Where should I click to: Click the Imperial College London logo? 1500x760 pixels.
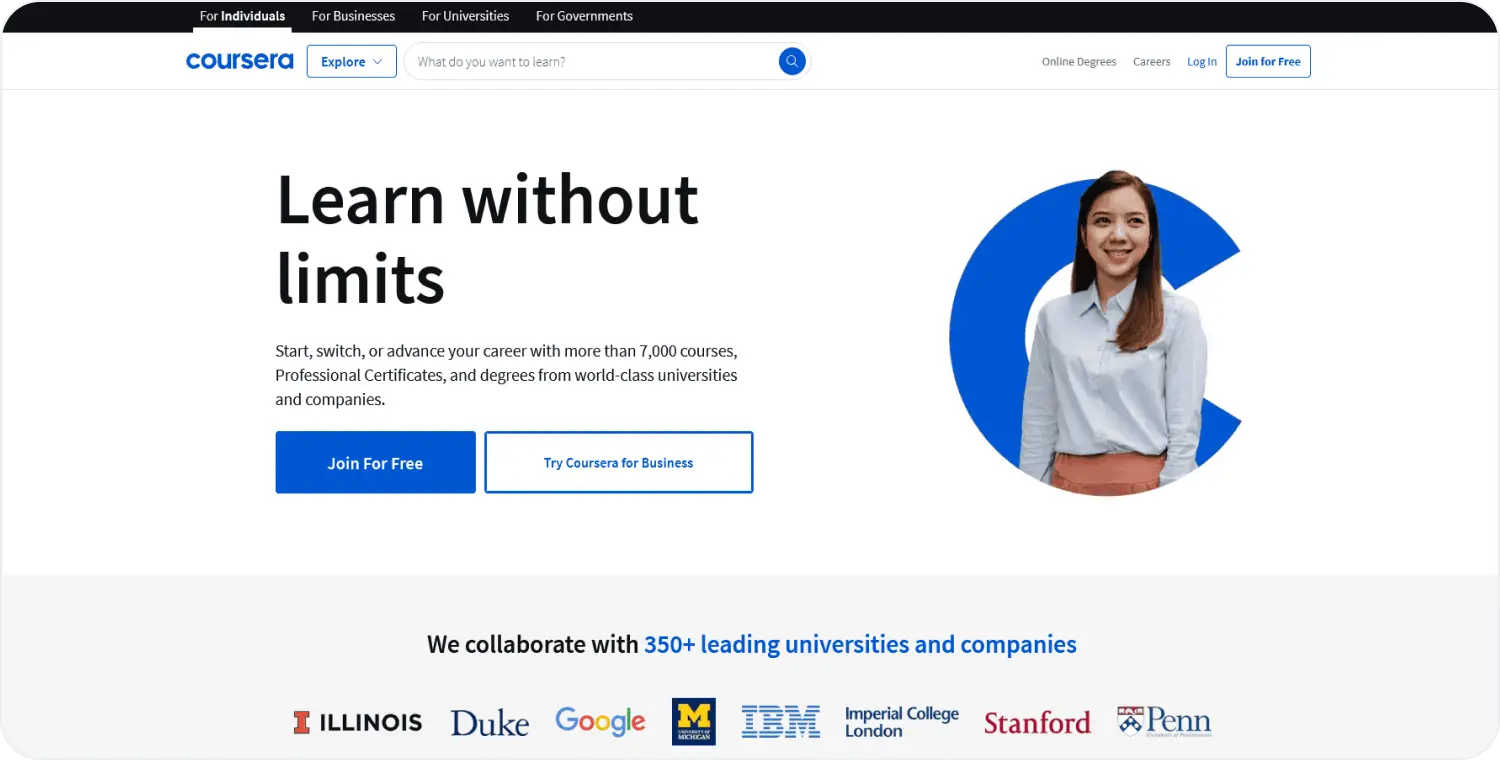pos(901,721)
